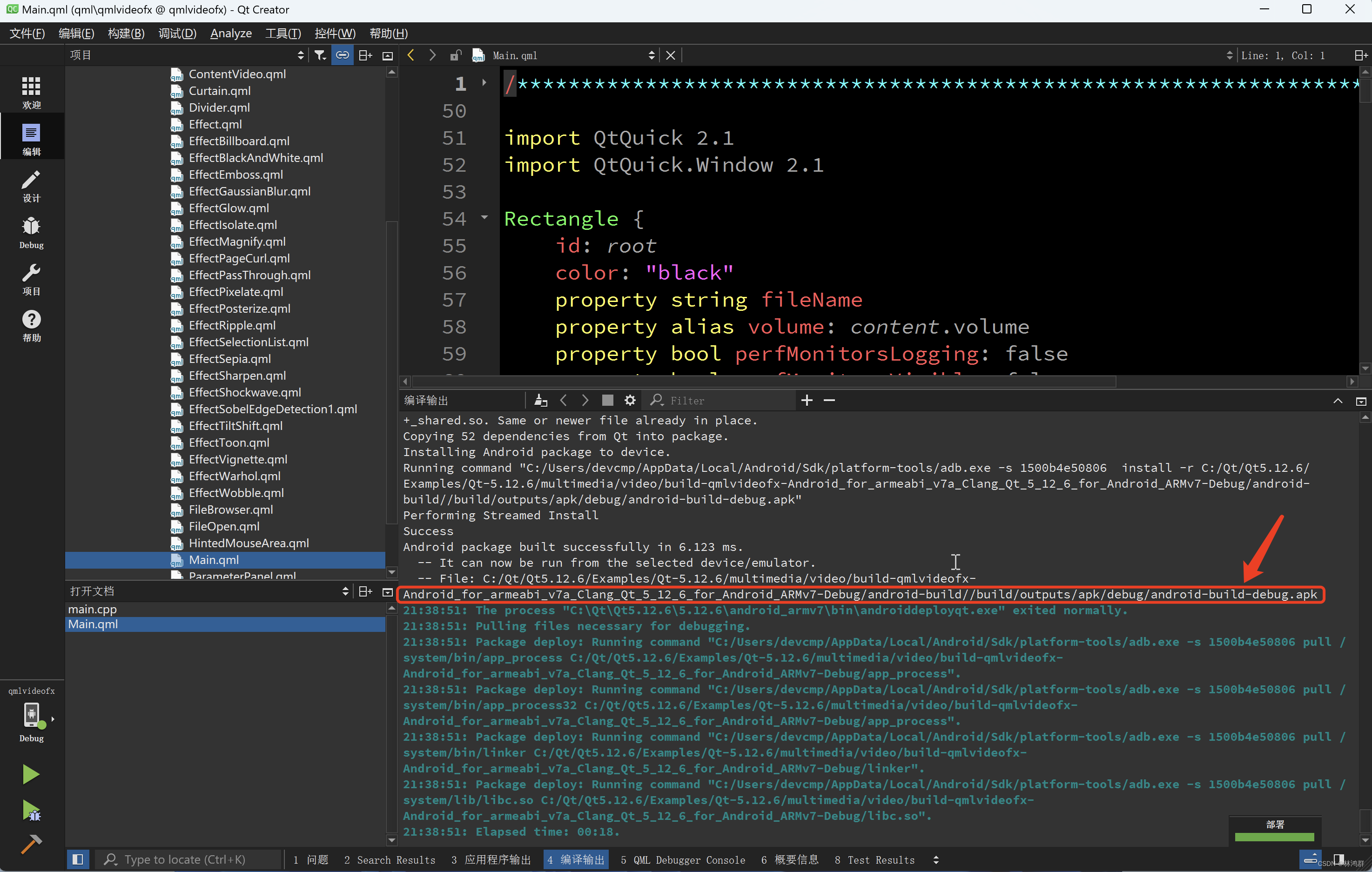The height and width of the screenshot is (872, 1372).
Task: Open the 工具(T) menu
Action: point(282,33)
